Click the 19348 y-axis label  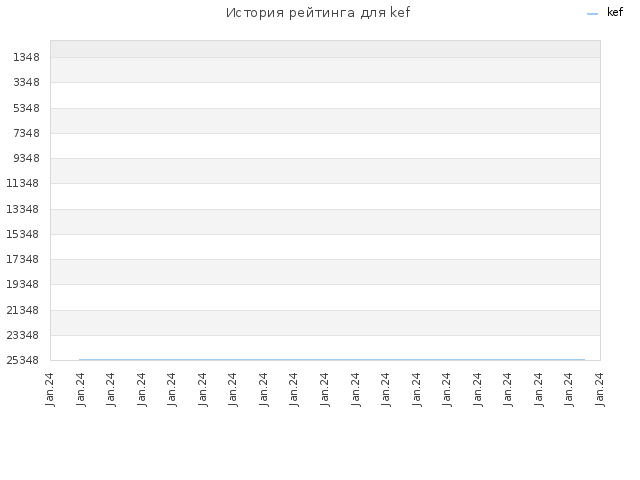tap(23, 284)
